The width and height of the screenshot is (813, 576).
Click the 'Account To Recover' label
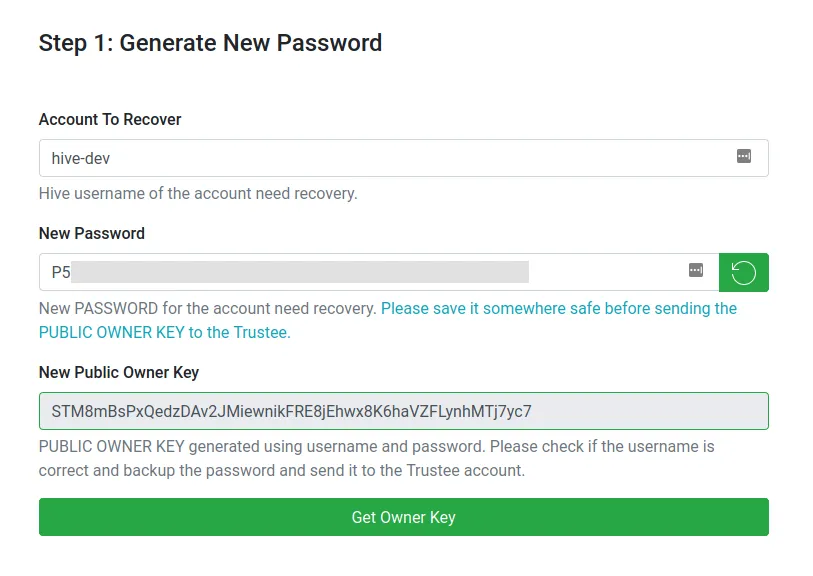point(110,119)
